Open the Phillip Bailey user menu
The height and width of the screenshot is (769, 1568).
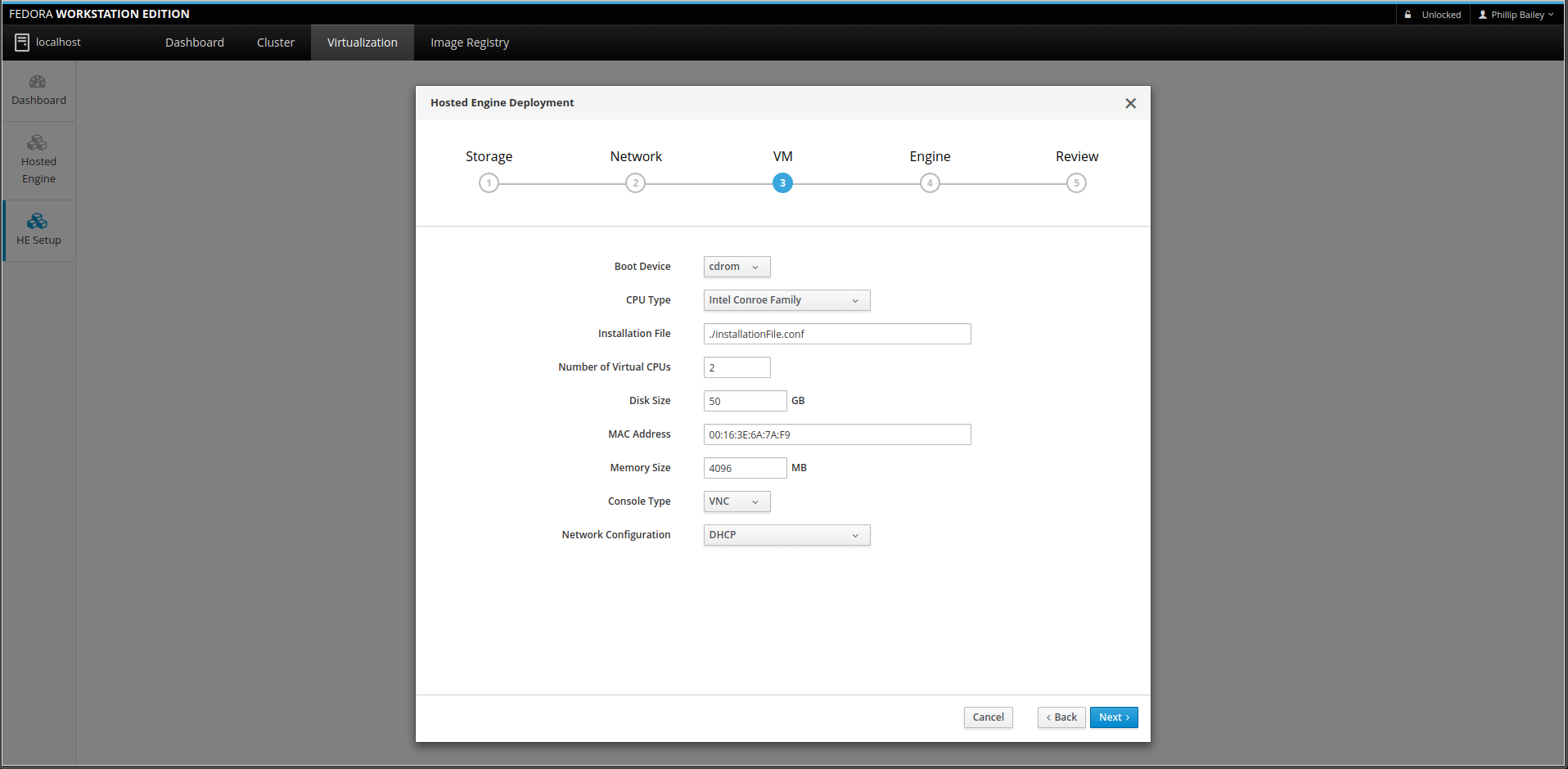pos(1516,15)
